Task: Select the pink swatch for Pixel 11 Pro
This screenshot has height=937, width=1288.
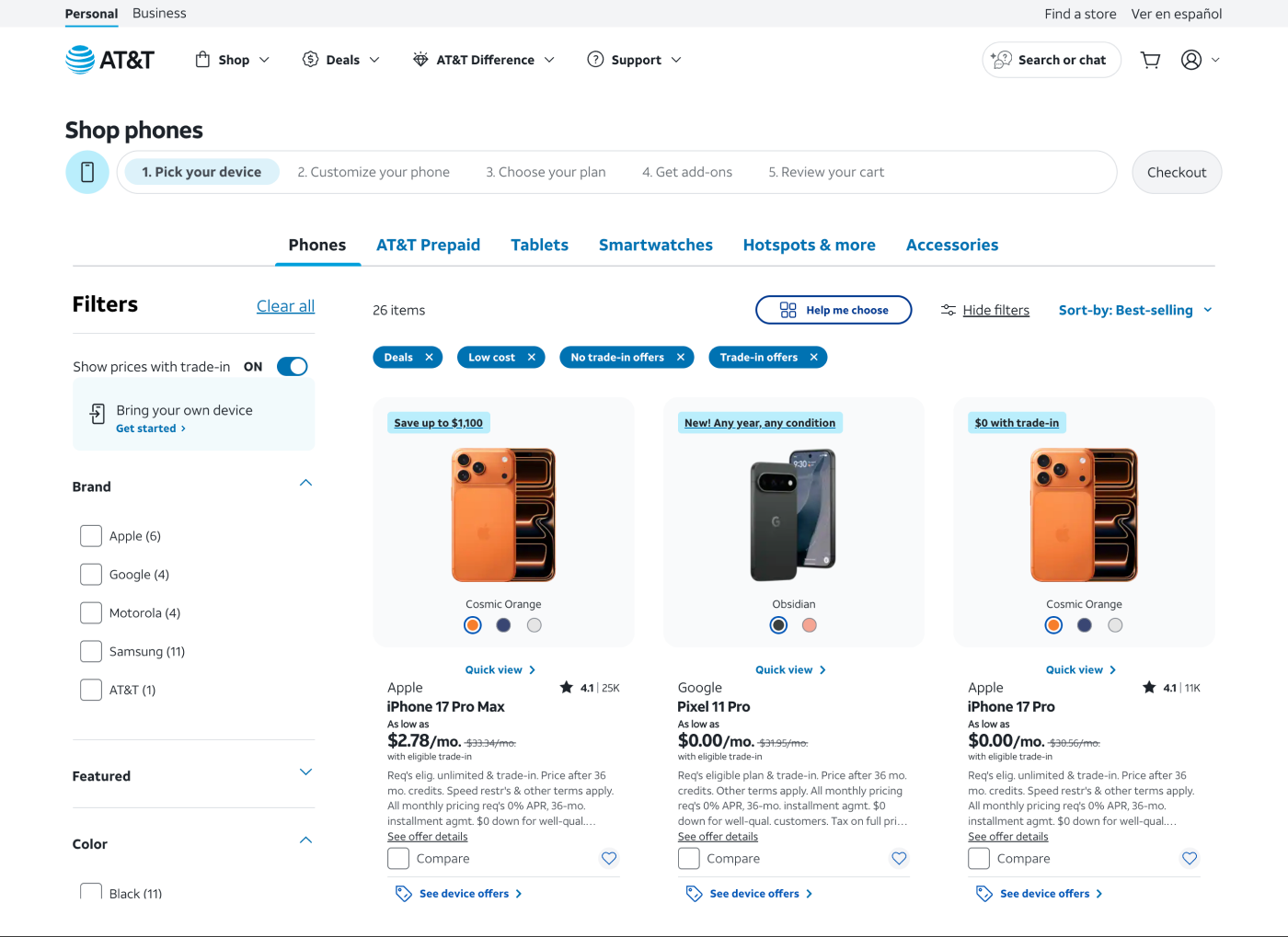Action: coord(810,625)
